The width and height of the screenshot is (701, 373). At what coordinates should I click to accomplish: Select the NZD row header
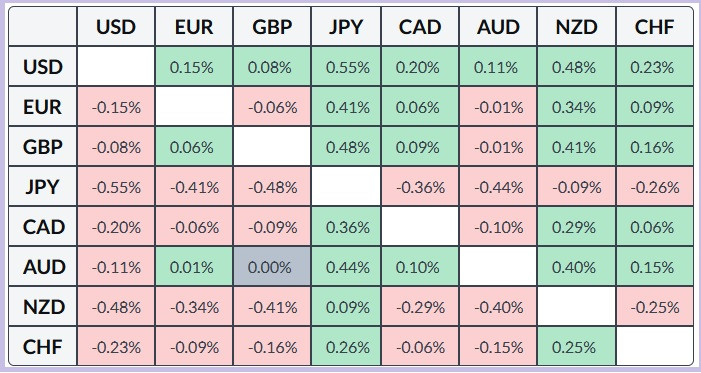point(42,307)
